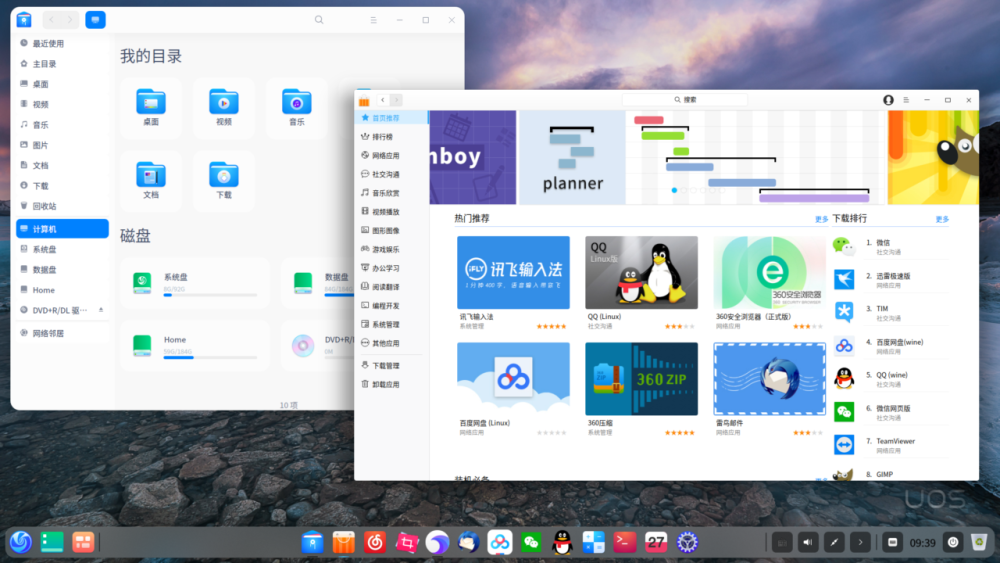Open 系统管理 category in app store
Viewport: 1000px width, 563px height.
coord(385,325)
